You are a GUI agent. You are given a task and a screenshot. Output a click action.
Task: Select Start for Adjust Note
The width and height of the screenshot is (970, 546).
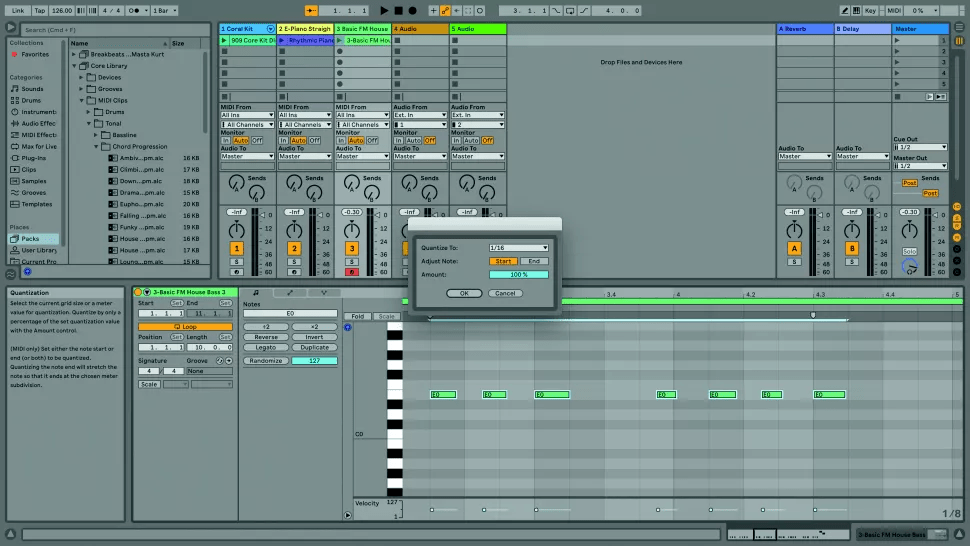(503, 261)
